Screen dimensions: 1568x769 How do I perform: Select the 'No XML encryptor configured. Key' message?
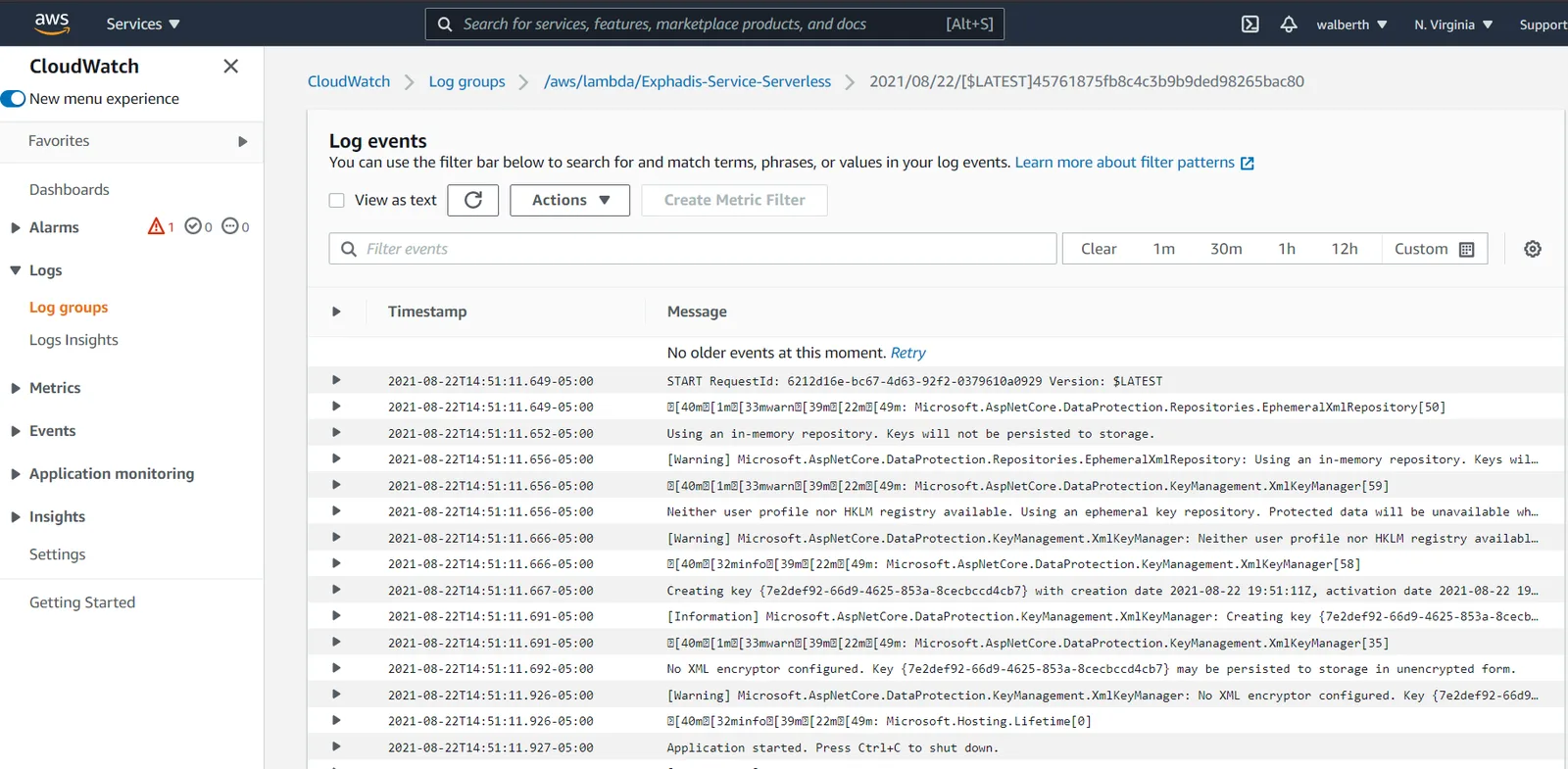(1091, 668)
